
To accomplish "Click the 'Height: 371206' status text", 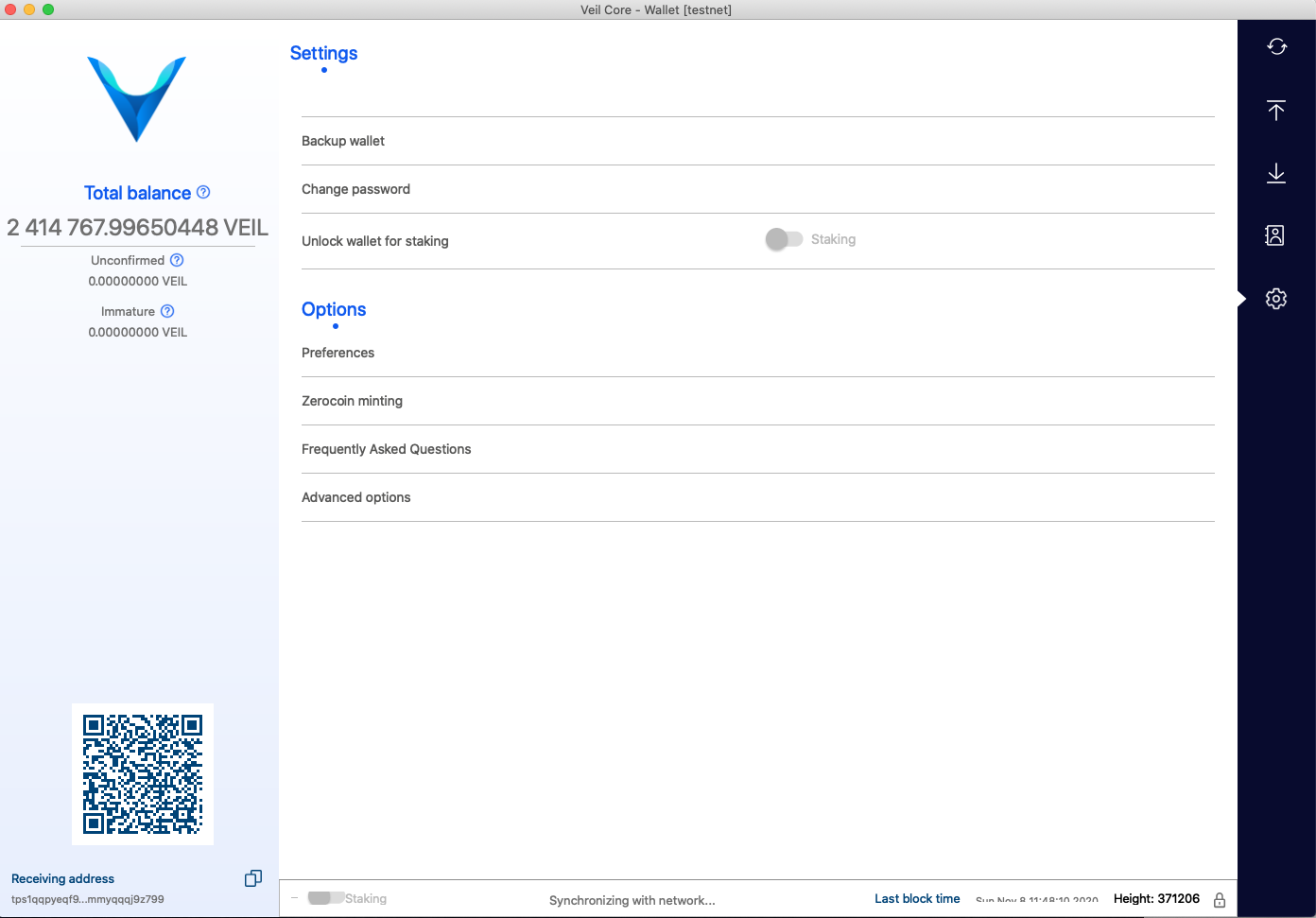I will 1156,899.
